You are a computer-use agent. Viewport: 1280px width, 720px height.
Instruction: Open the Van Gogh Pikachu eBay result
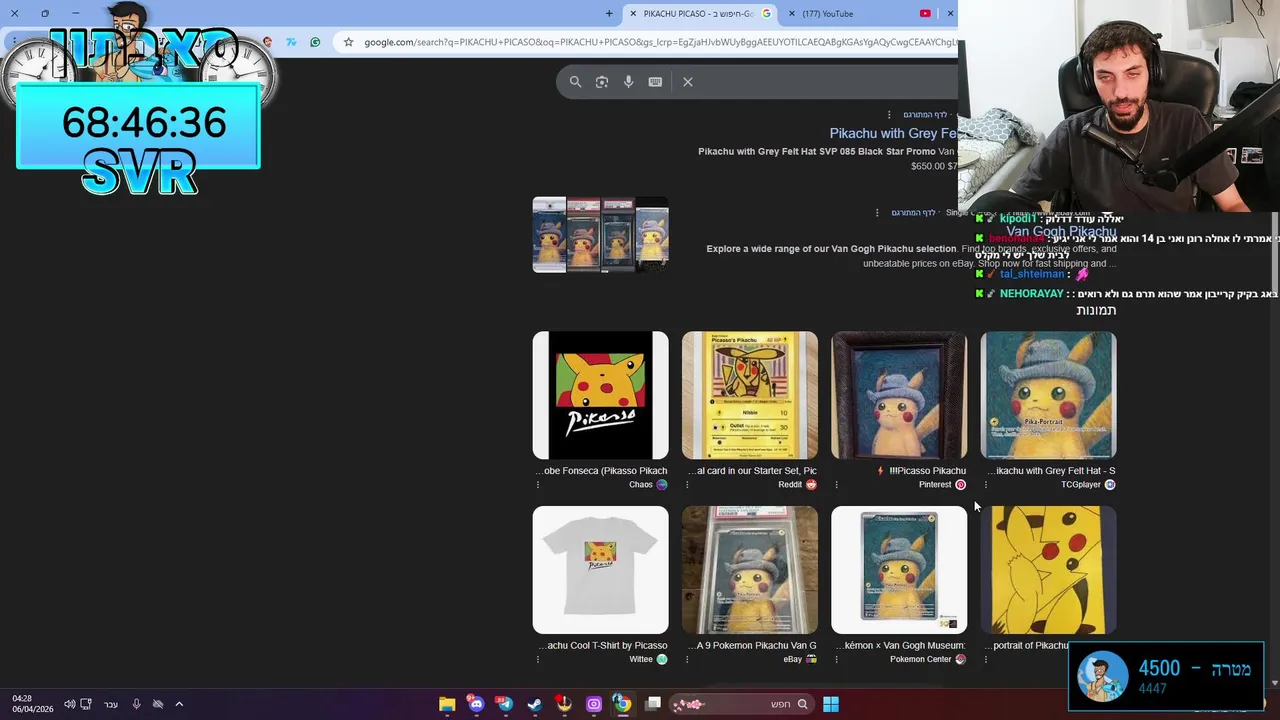(x=1061, y=231)
